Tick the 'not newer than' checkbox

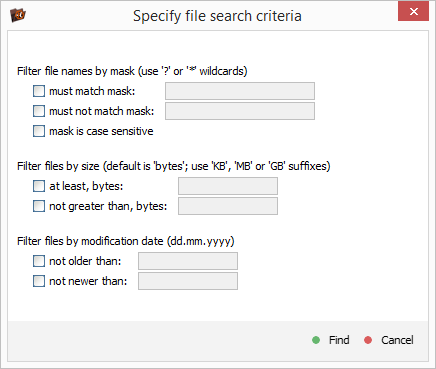click(39, 281)
